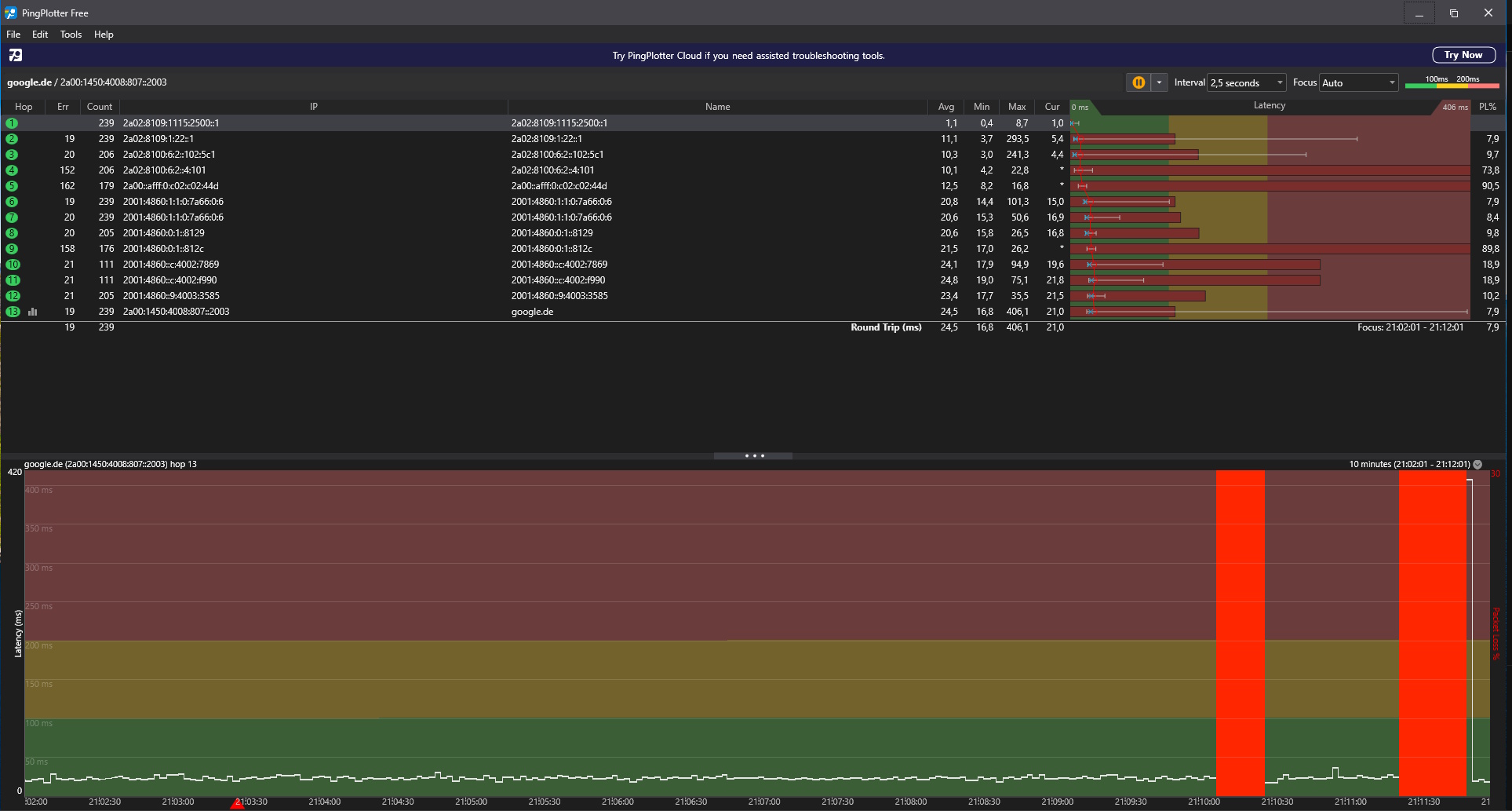Click the Hop column header
The width and height of the screenshot is (1512, 811).
pyautogui.click(x=24, y=107)
